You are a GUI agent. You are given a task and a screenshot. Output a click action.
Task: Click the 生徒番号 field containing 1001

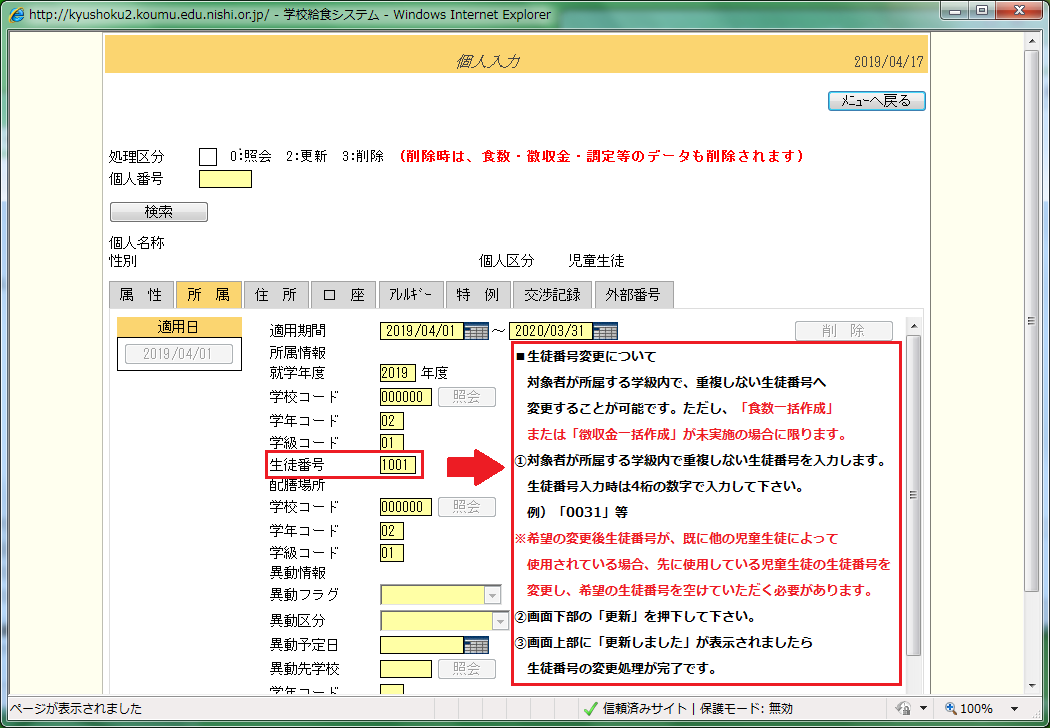pyautogui.click(x=397, y=465)
